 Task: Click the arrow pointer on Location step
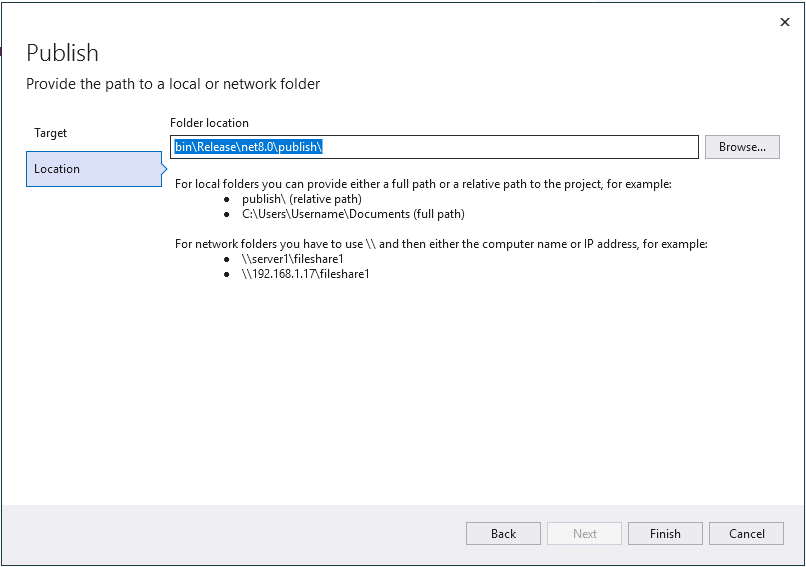click(165, 169)
